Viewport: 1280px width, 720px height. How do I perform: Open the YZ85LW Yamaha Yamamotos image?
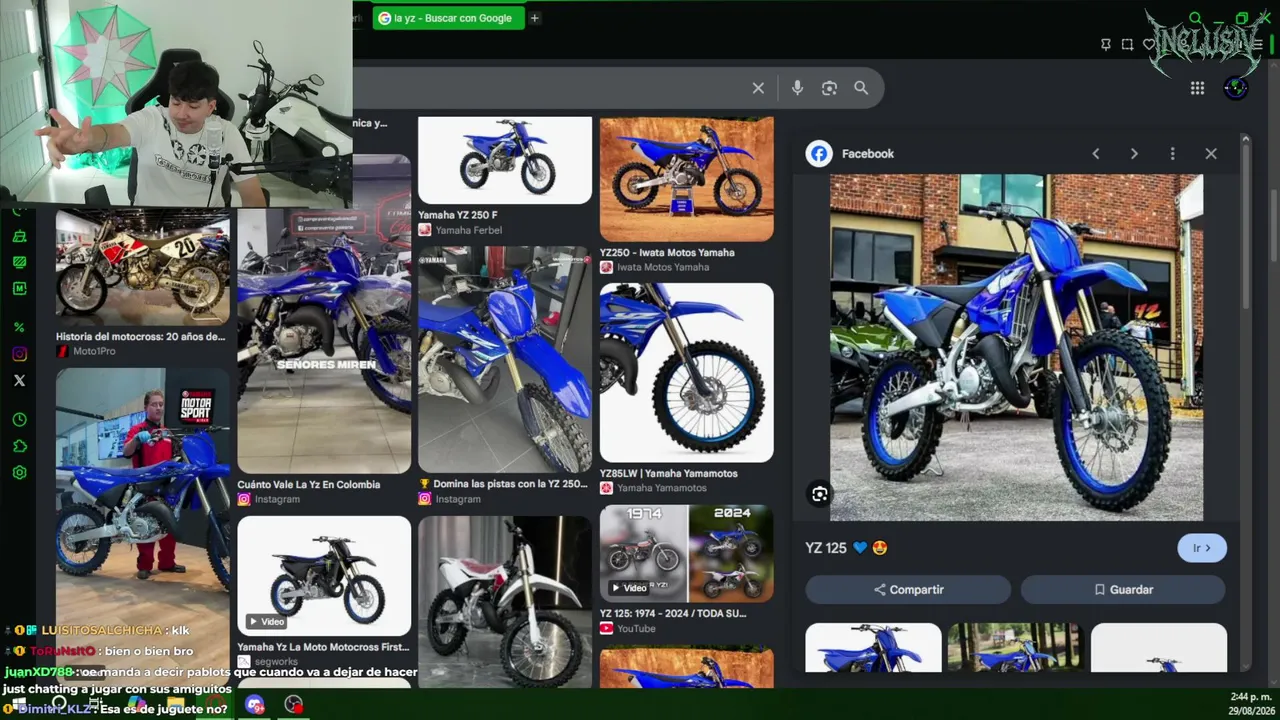(687, 372)
